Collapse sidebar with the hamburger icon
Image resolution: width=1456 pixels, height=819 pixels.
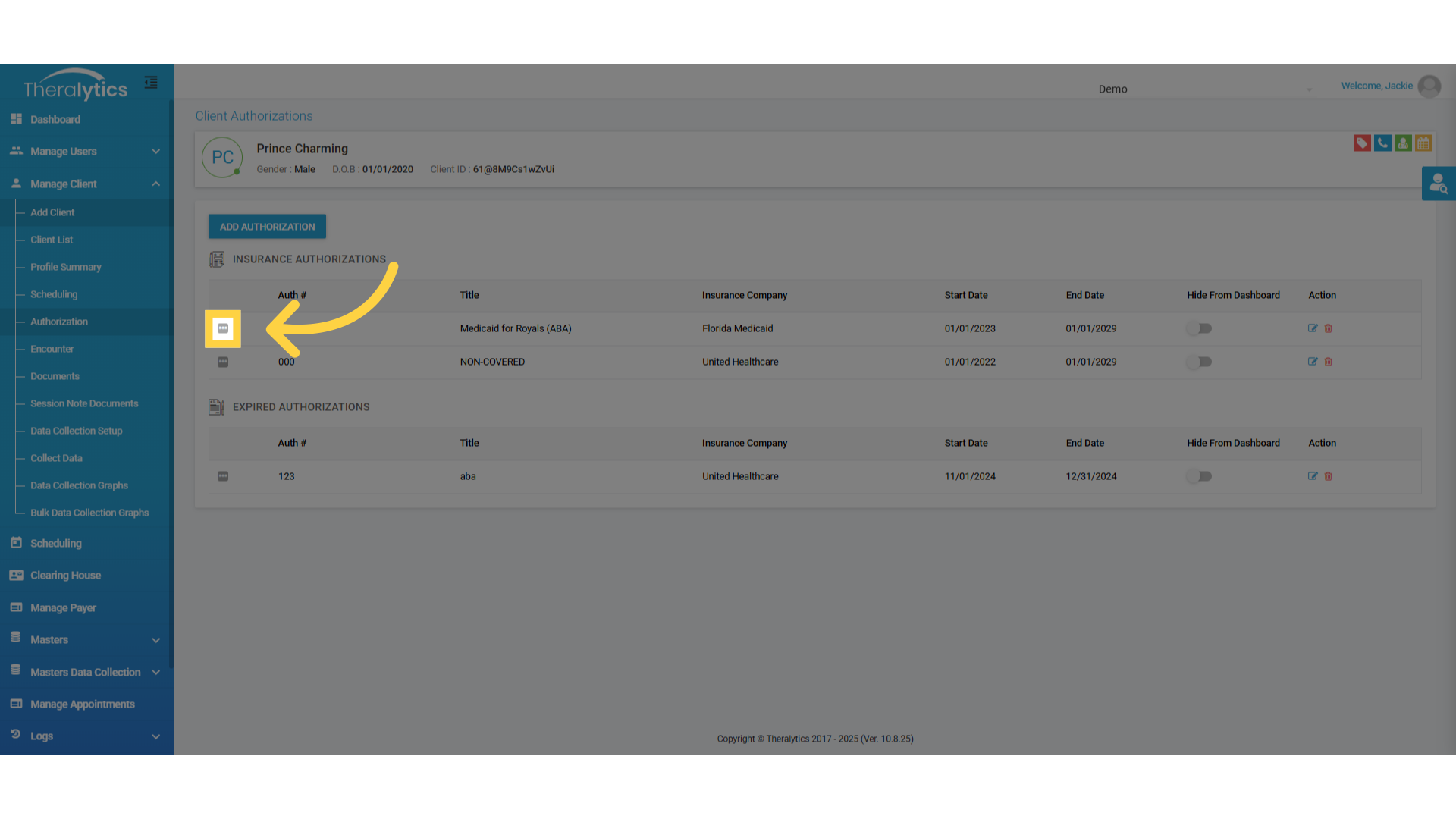[151, 83]
